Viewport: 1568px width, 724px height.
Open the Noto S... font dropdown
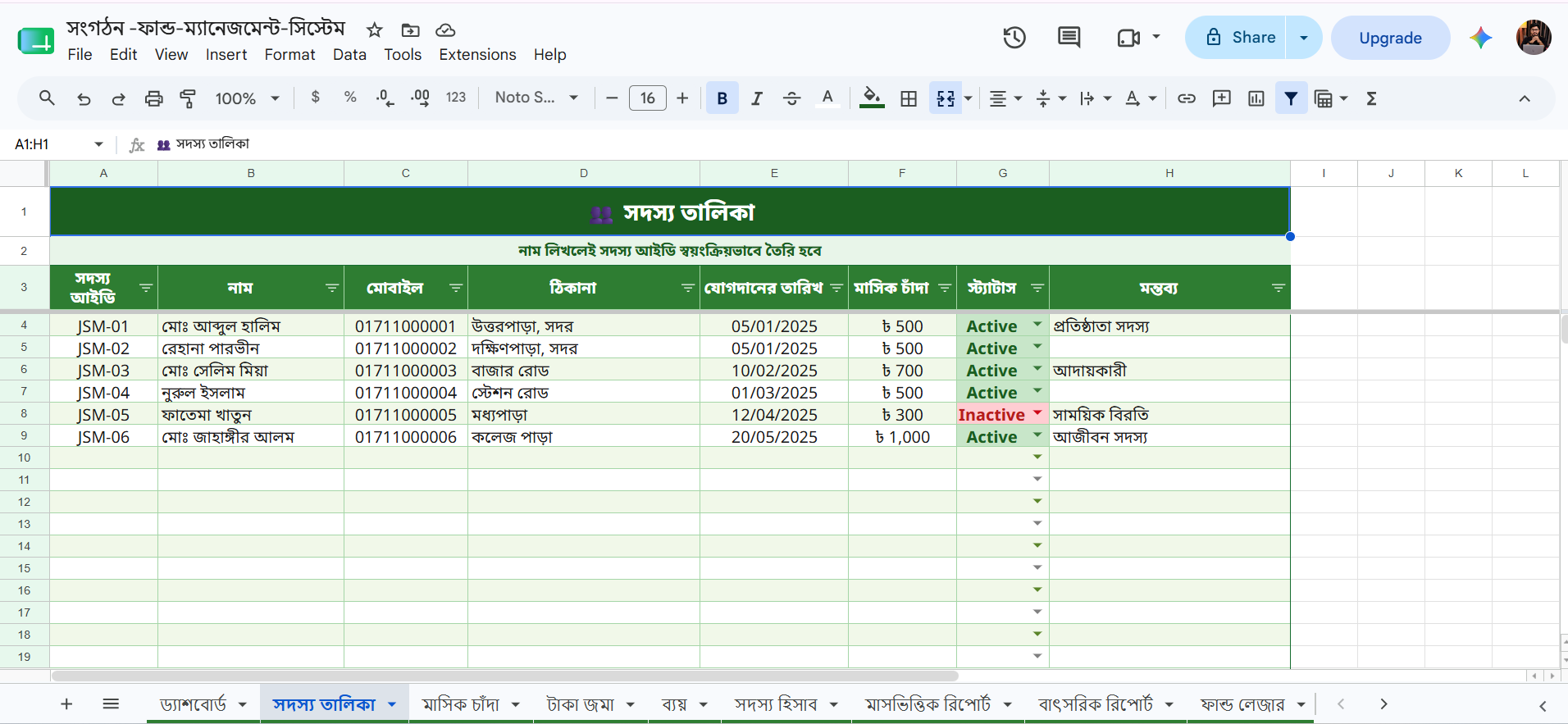pyautogui.click(x=536, y=98)
